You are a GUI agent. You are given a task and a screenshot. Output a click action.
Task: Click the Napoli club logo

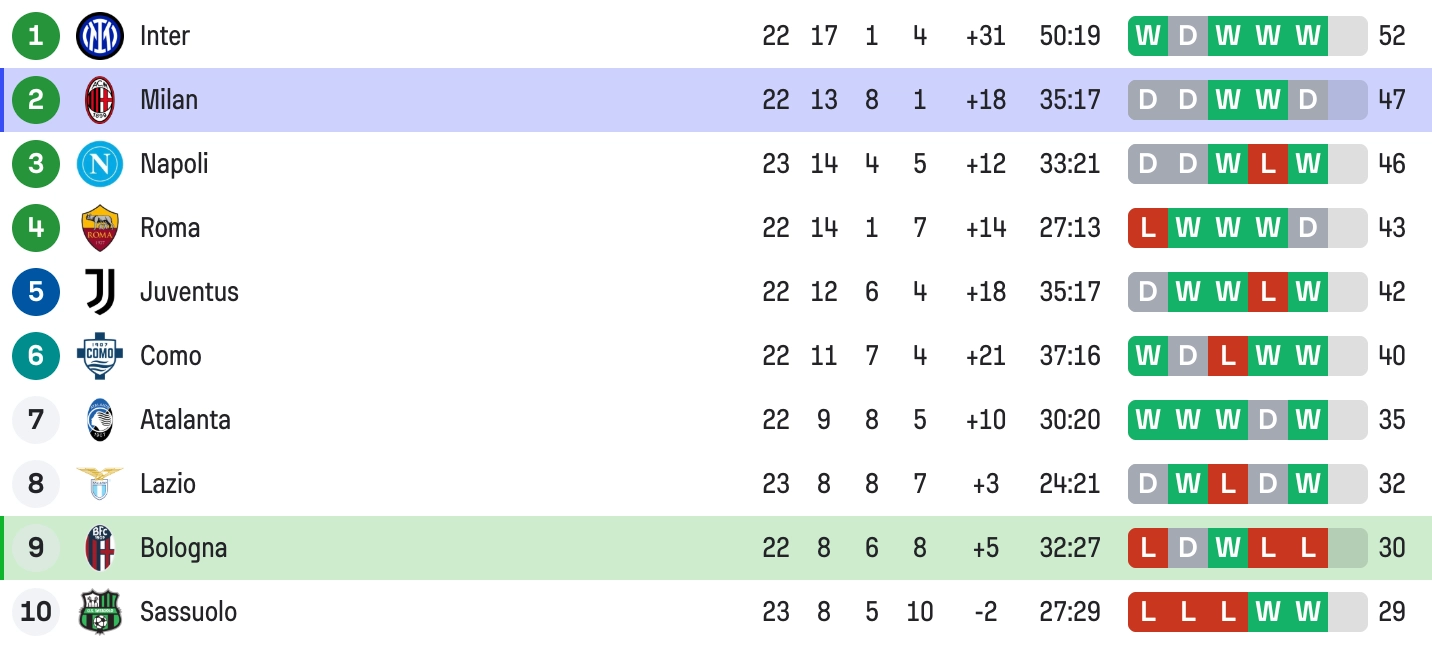tap(100, 164)
